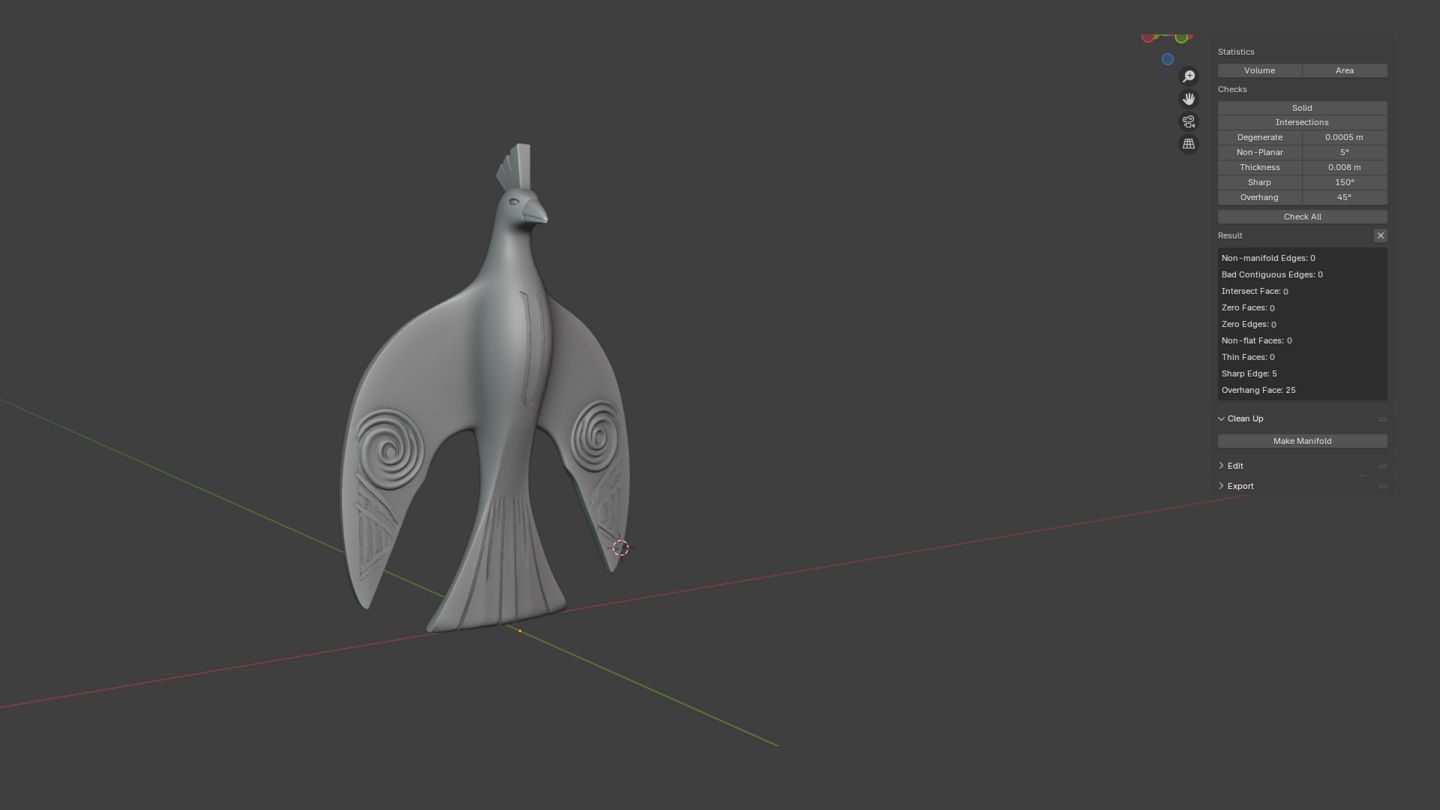Select the "Overhang Face: 25" result
Screen dimensions: 1440x810
[1258, 390]
